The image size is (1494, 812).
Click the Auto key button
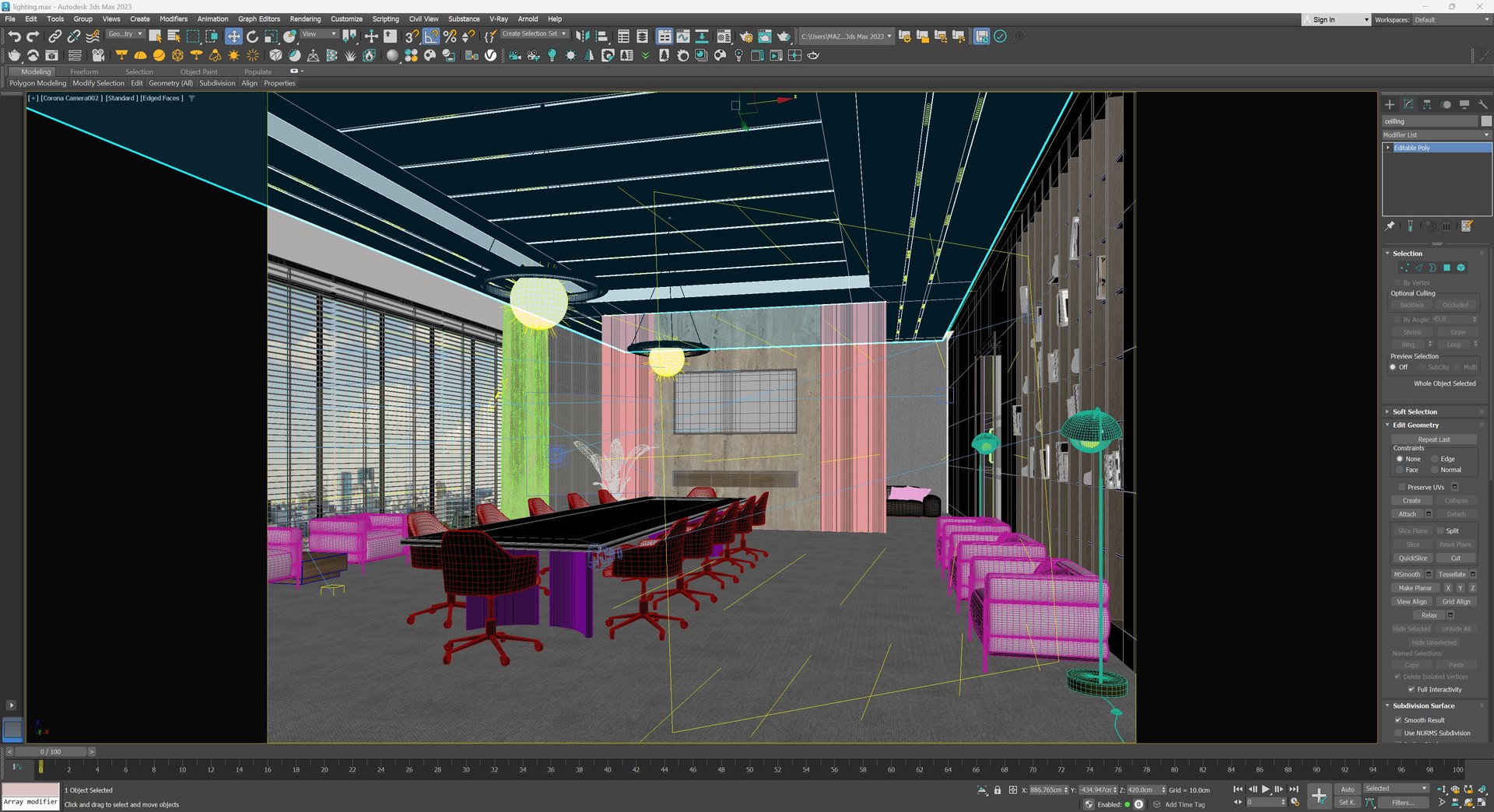click(x=1348, y=789)
